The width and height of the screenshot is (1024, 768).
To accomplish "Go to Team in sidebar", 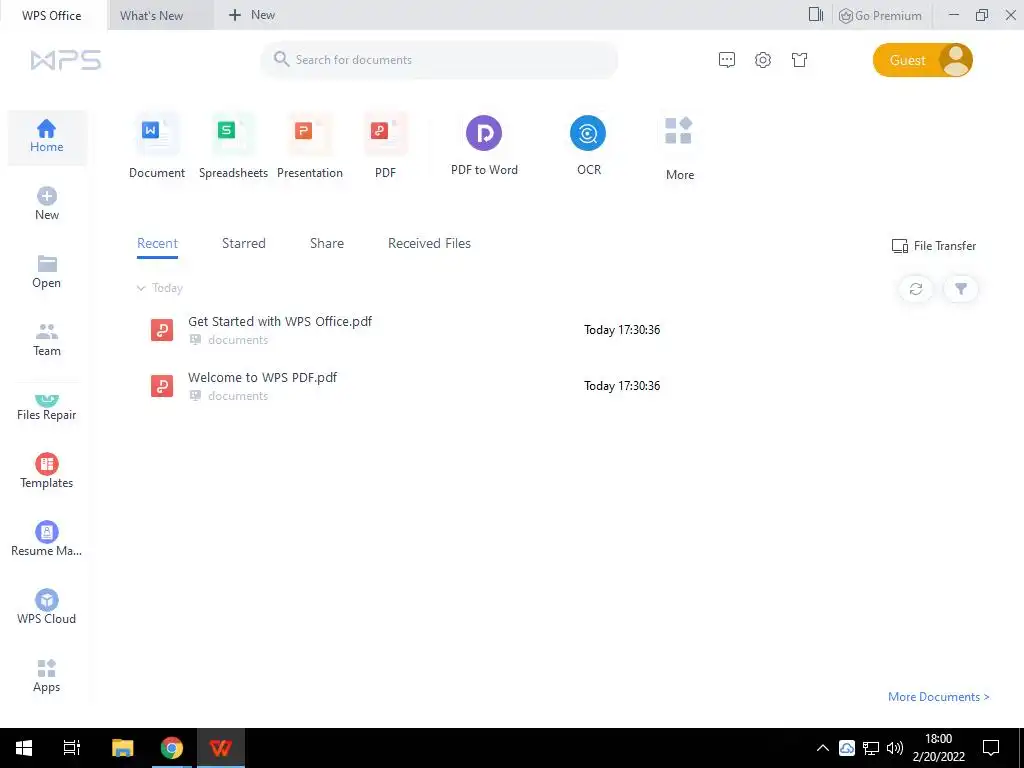I will coord(46,340).
